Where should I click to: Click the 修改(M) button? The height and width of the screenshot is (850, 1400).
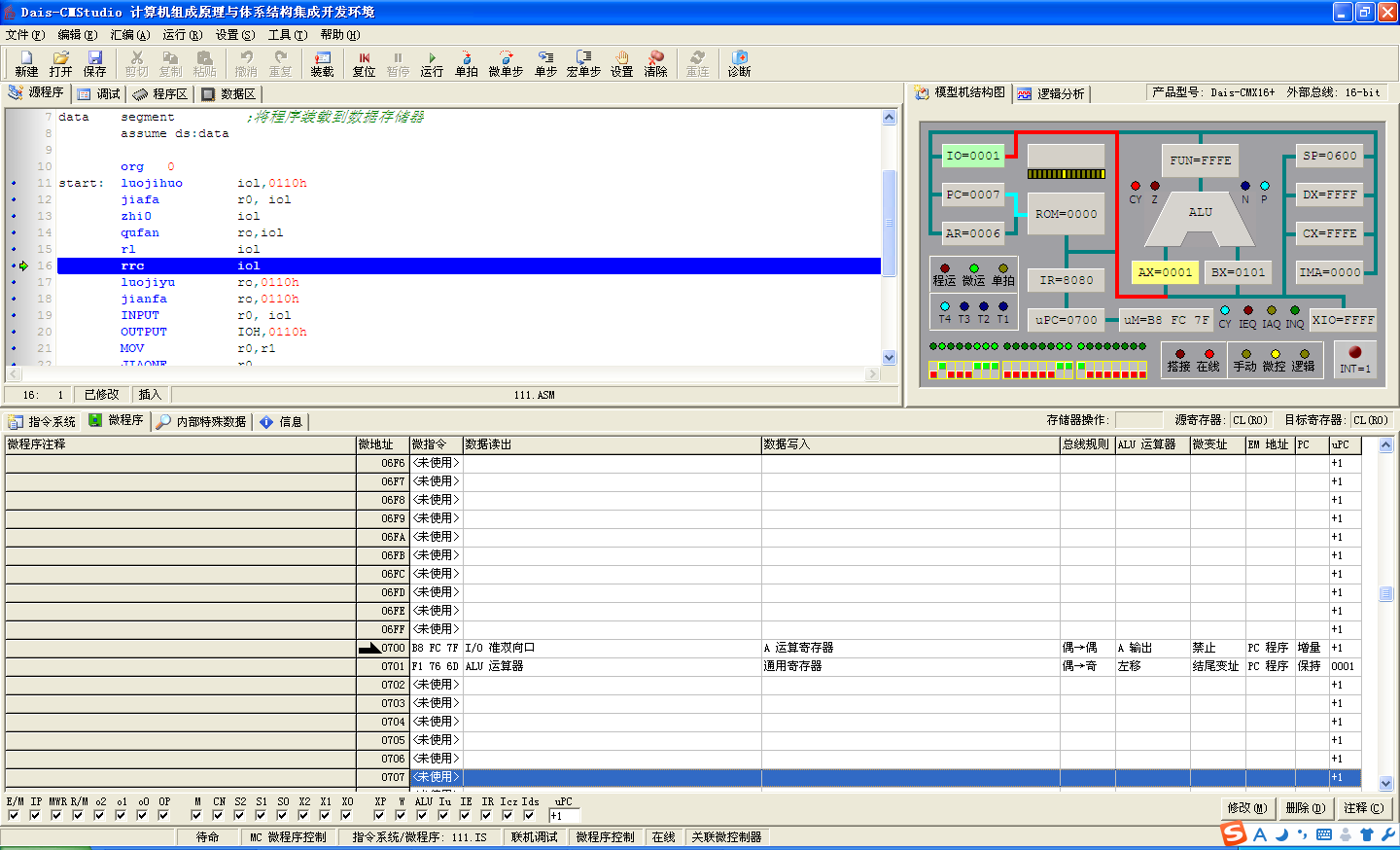[x=1247, y=808]
